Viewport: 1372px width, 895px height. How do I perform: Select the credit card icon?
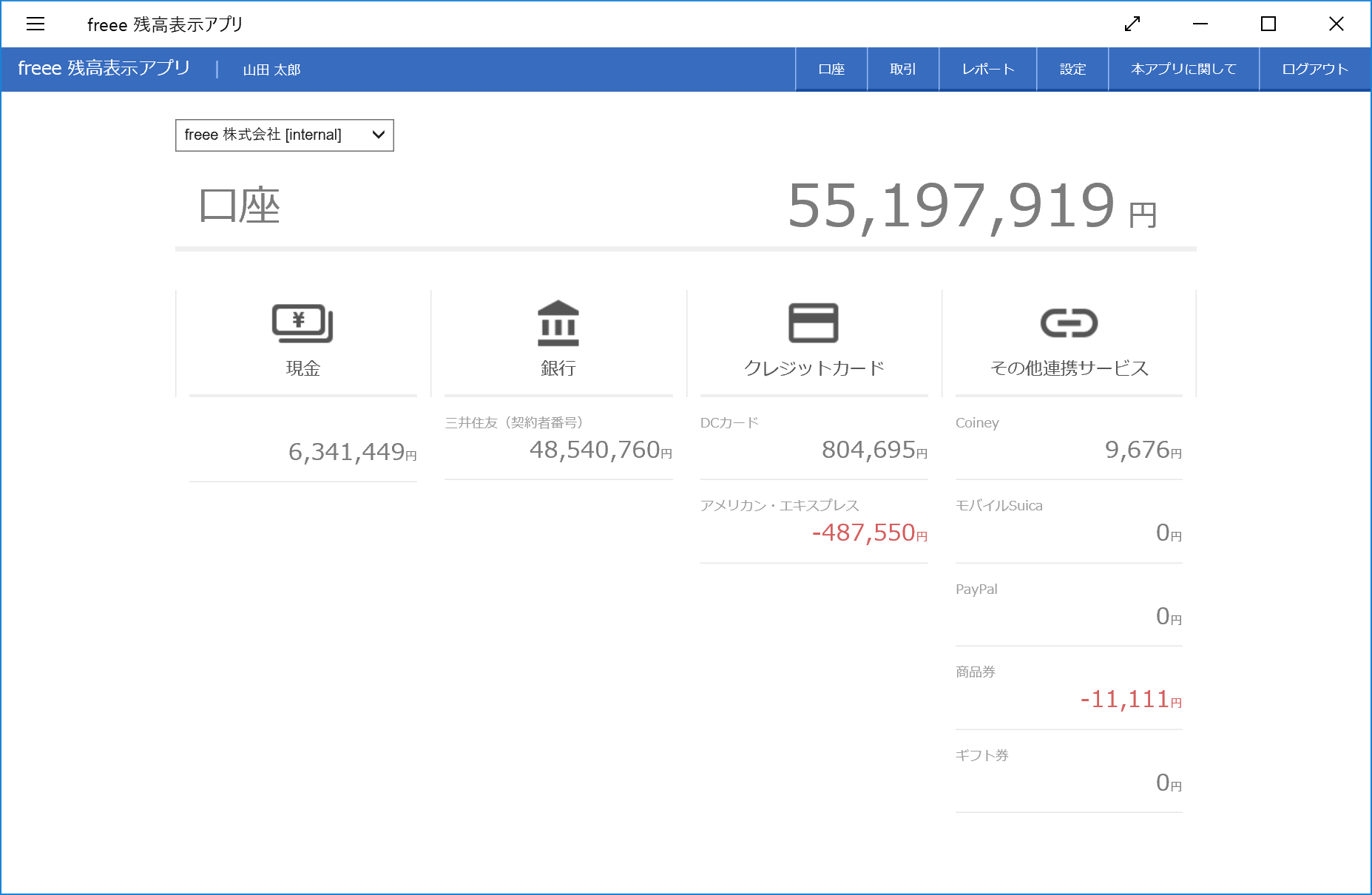814,323
